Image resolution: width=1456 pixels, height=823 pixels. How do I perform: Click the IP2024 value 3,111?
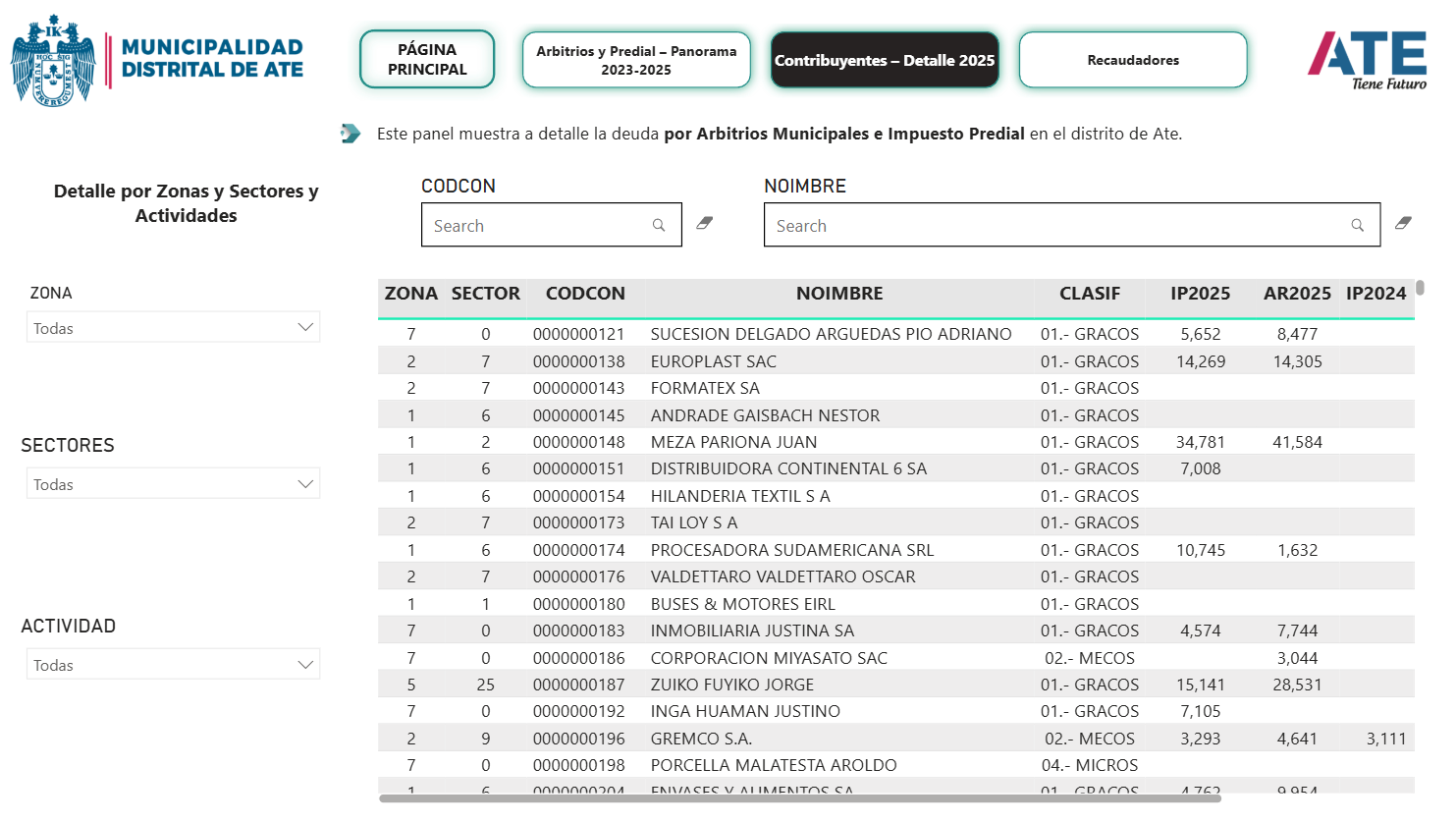click(1386, 739)
